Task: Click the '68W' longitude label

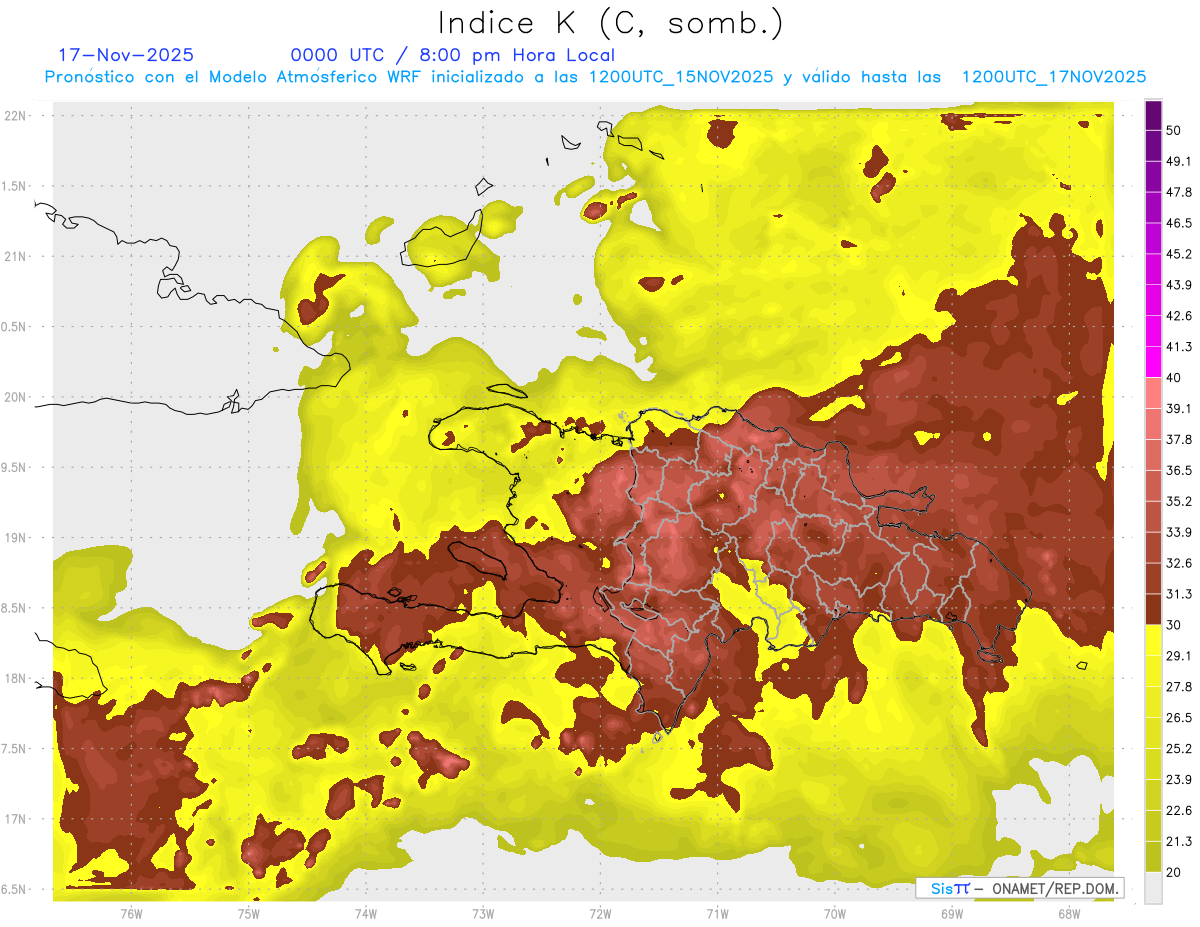Action: pos(1069,914)
